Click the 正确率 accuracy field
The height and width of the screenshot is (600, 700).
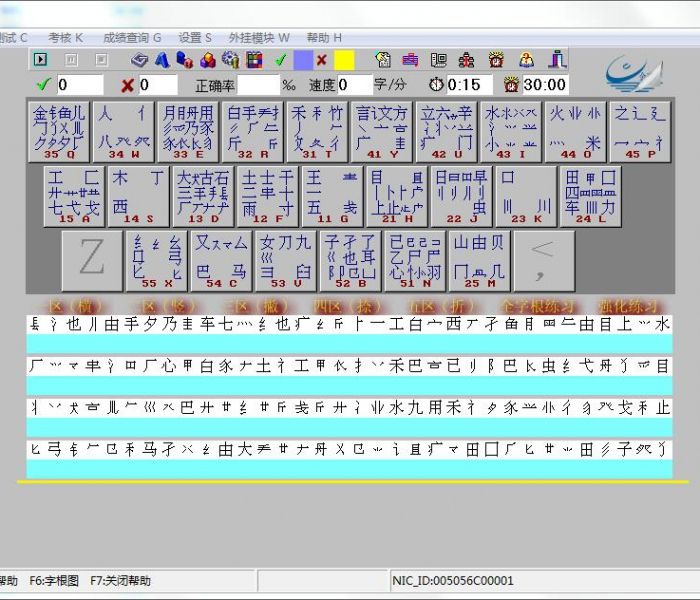(x=258, y=85)
